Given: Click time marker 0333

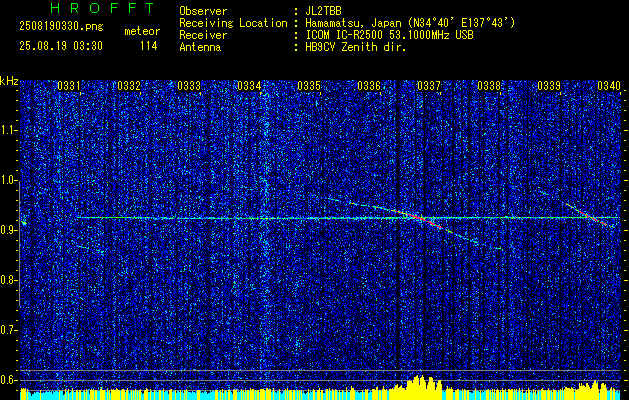Looking at the screenshot, I should click(x=189, y=86).
